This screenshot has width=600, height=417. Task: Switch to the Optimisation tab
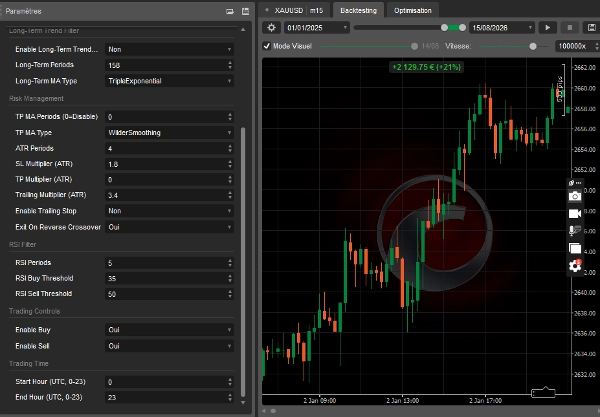pos(412,10)
